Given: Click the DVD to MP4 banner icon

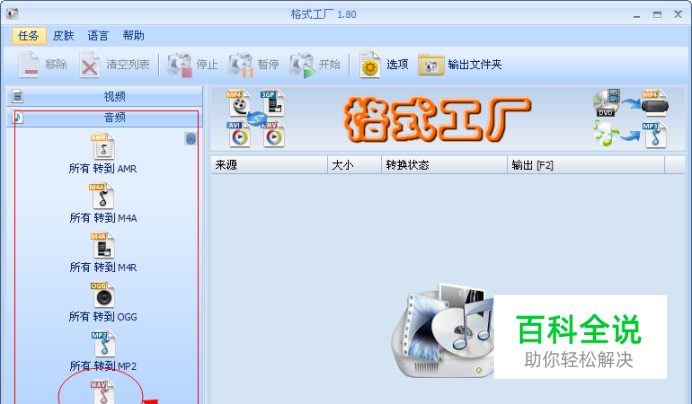Looking at the screenshot, I should [x=631, y=103].
